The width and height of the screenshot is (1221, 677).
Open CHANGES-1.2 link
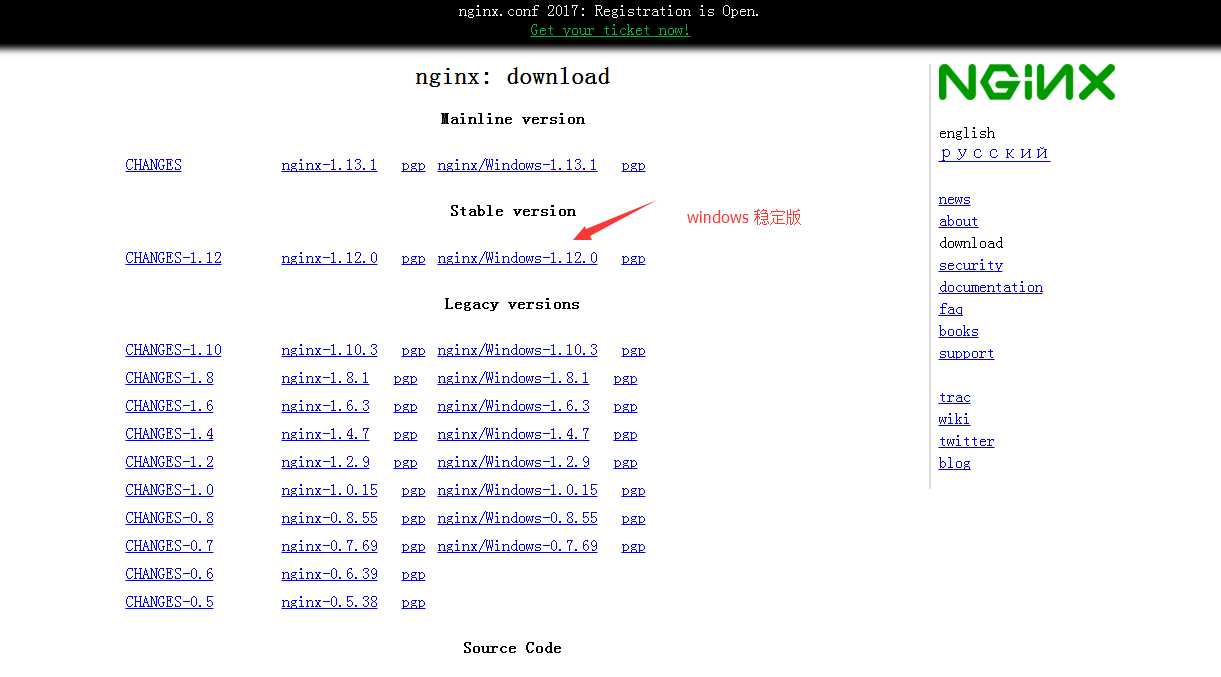tap(169, 462)
